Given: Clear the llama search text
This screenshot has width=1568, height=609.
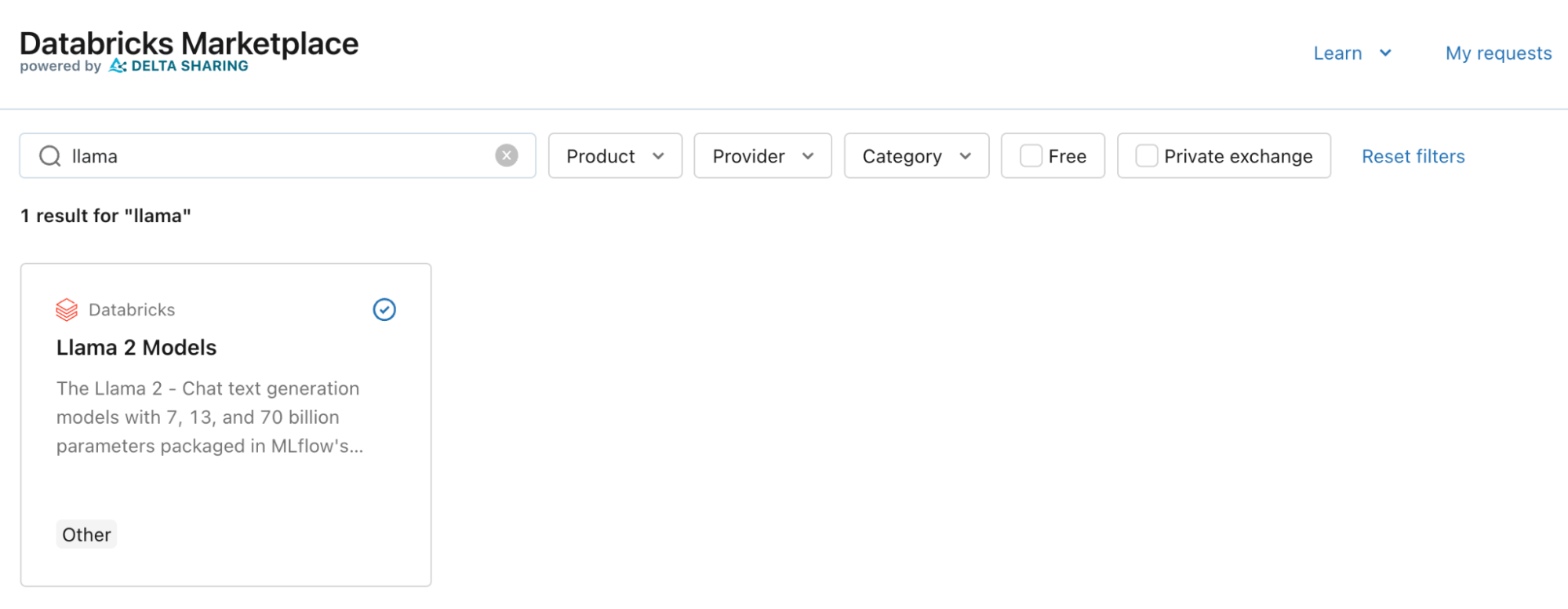Looking at the screenshot, I should [x=507, y=155].
